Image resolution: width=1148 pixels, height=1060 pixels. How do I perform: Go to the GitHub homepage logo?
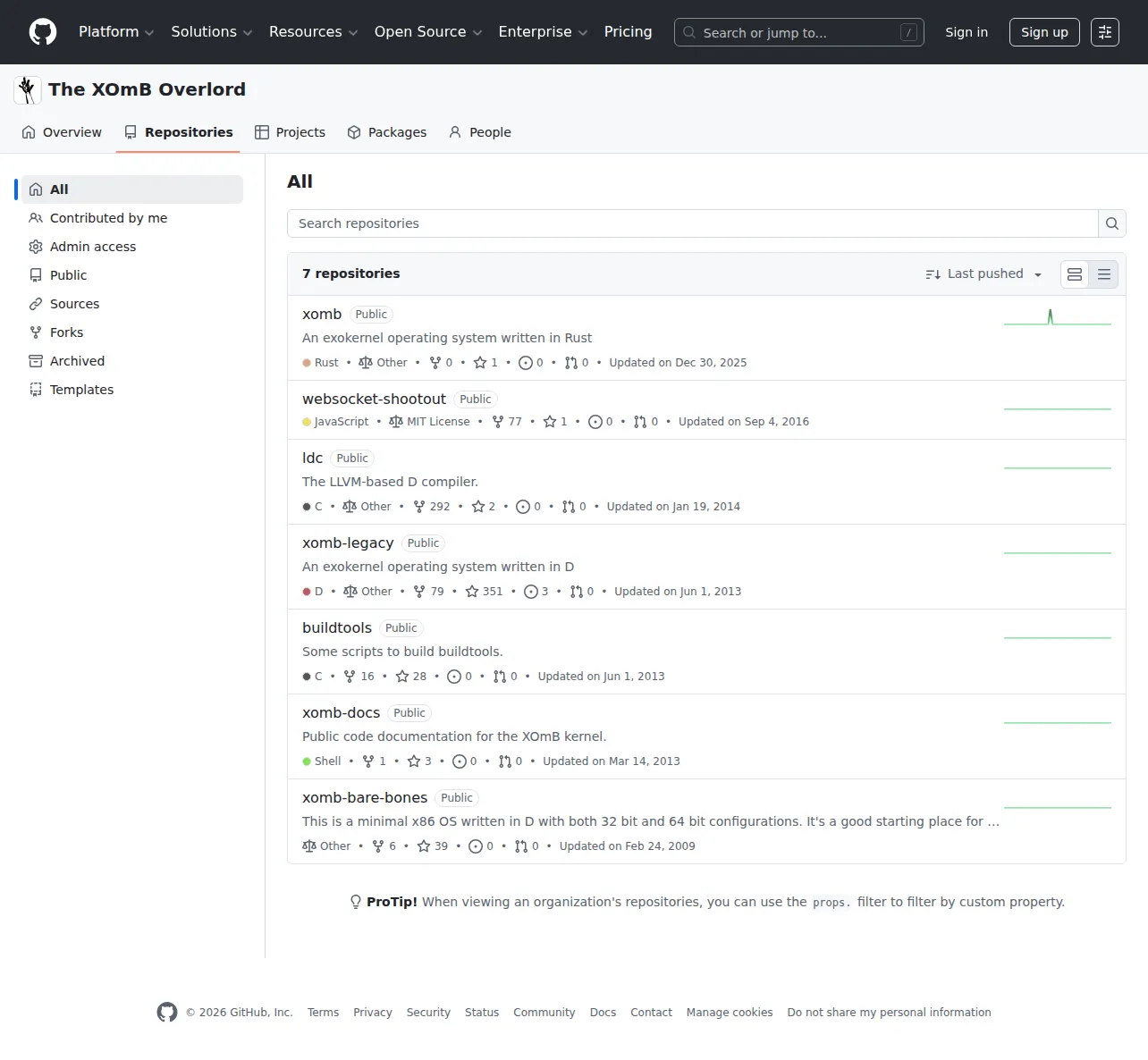[43, 32]
